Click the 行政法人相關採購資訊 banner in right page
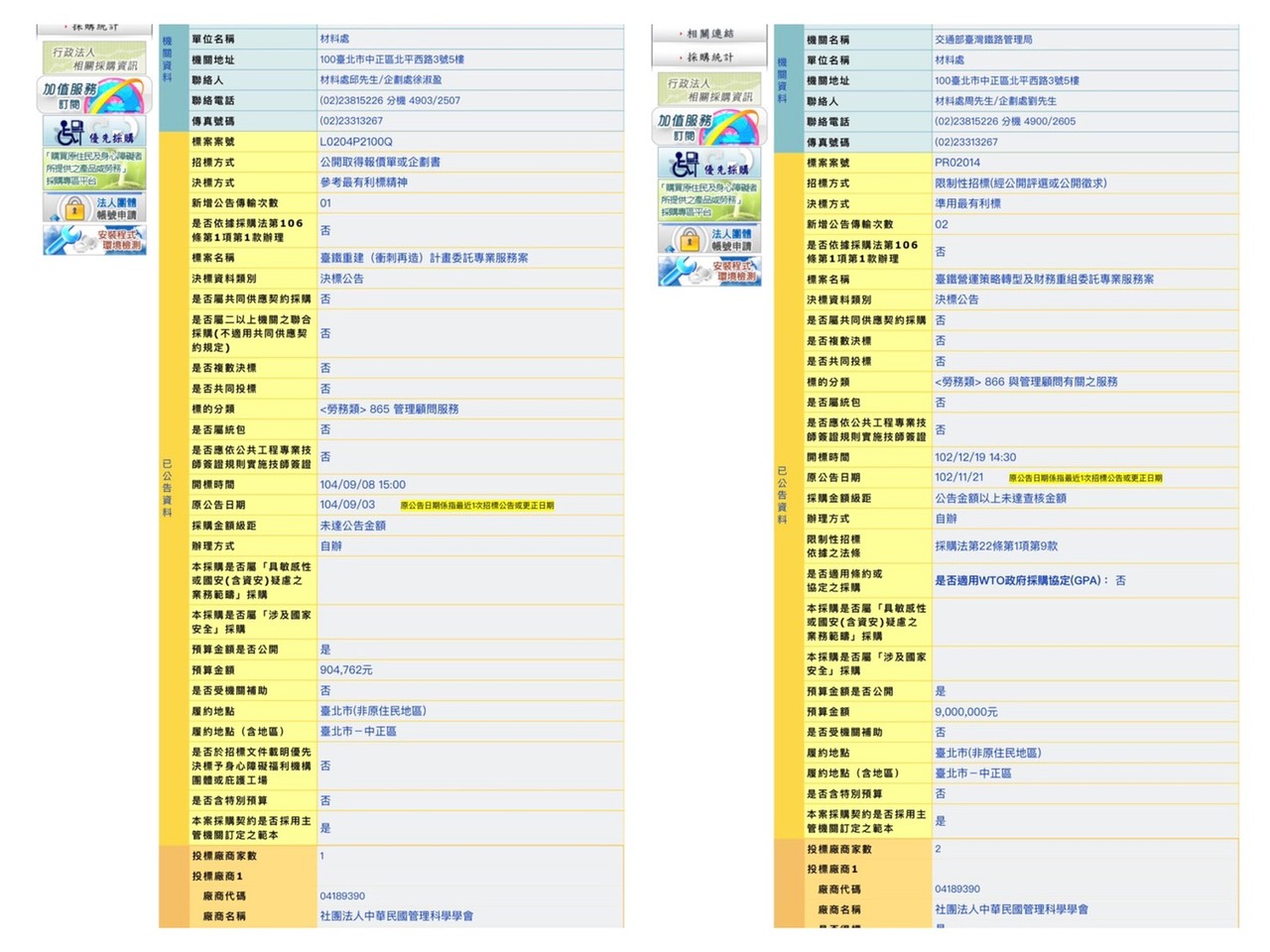 709,89
